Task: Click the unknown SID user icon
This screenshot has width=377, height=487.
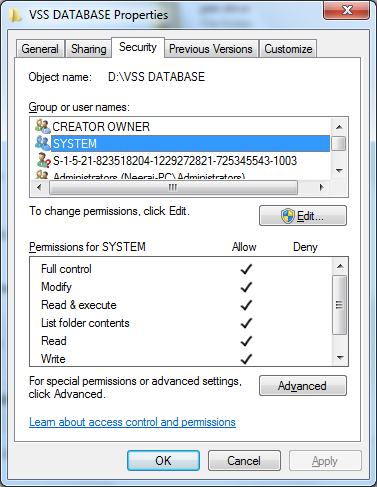Action: [x=43, y=160]
